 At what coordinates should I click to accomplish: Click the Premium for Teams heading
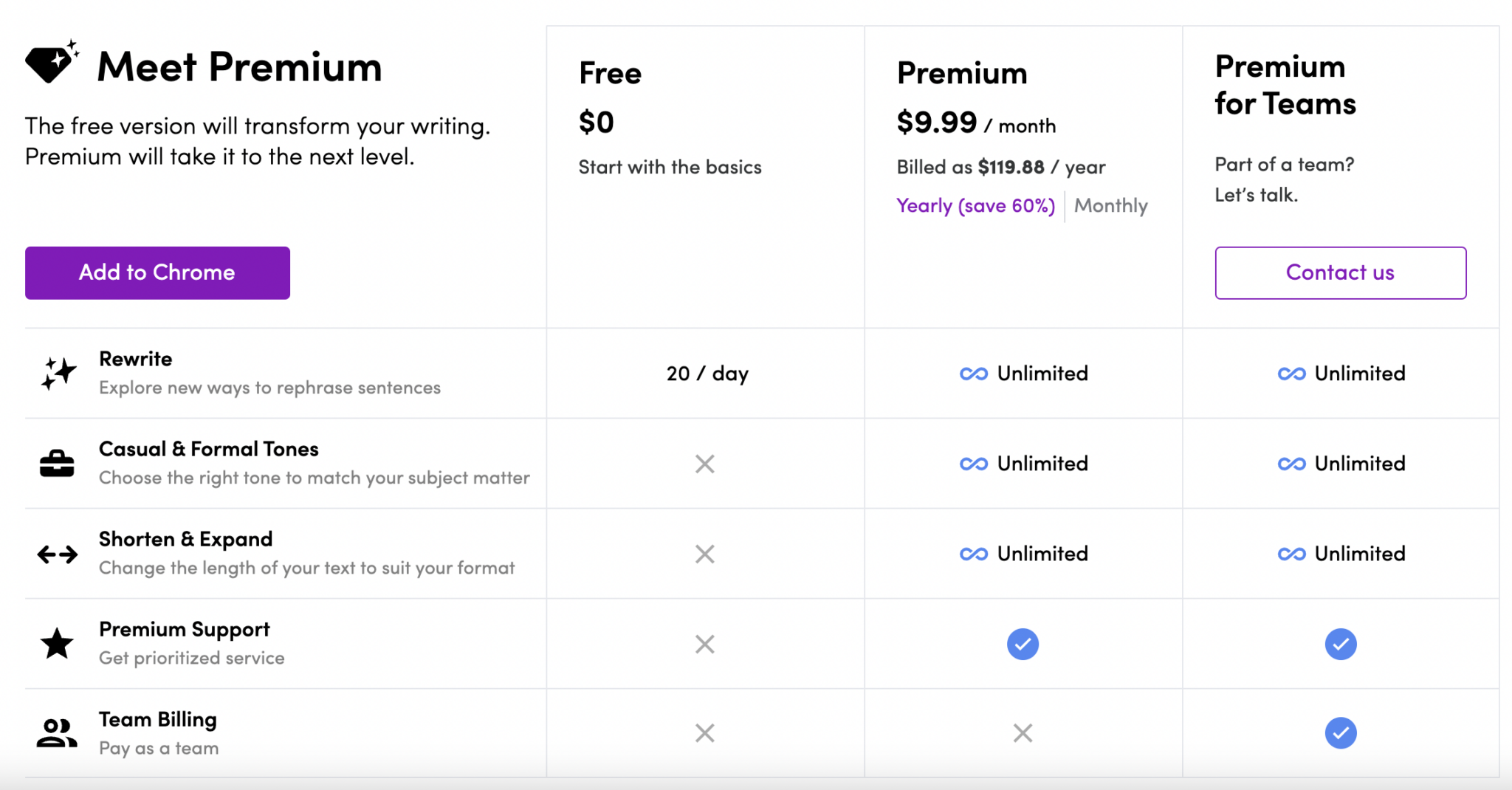pos(1285,85)
